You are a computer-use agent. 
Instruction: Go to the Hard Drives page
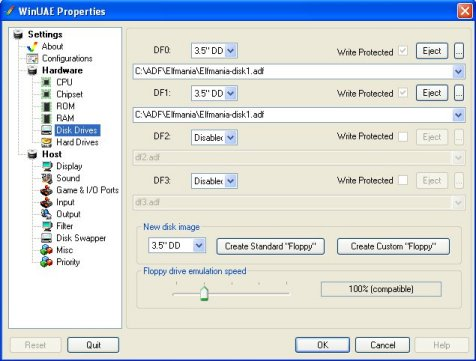coord(77,142)
